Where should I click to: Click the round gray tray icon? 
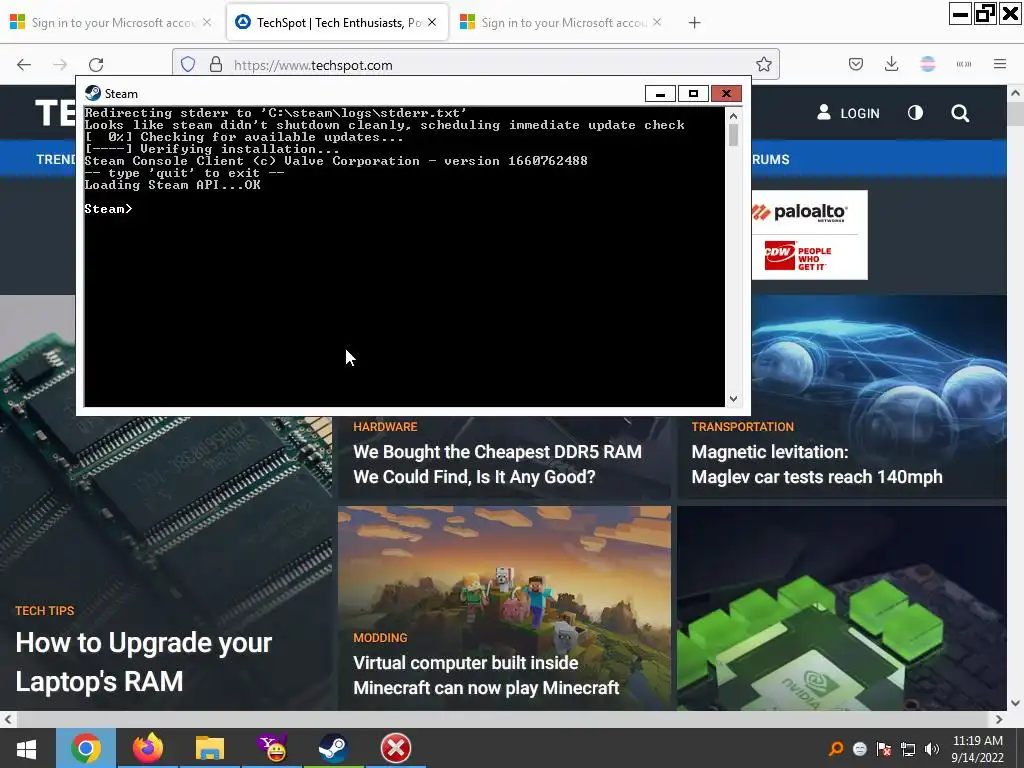coord(859,749)
